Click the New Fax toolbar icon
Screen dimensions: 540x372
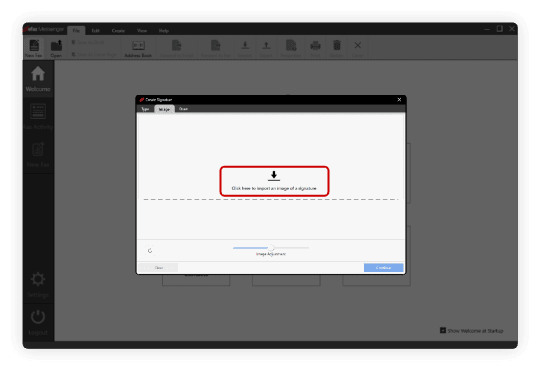[x=34, y=46]
